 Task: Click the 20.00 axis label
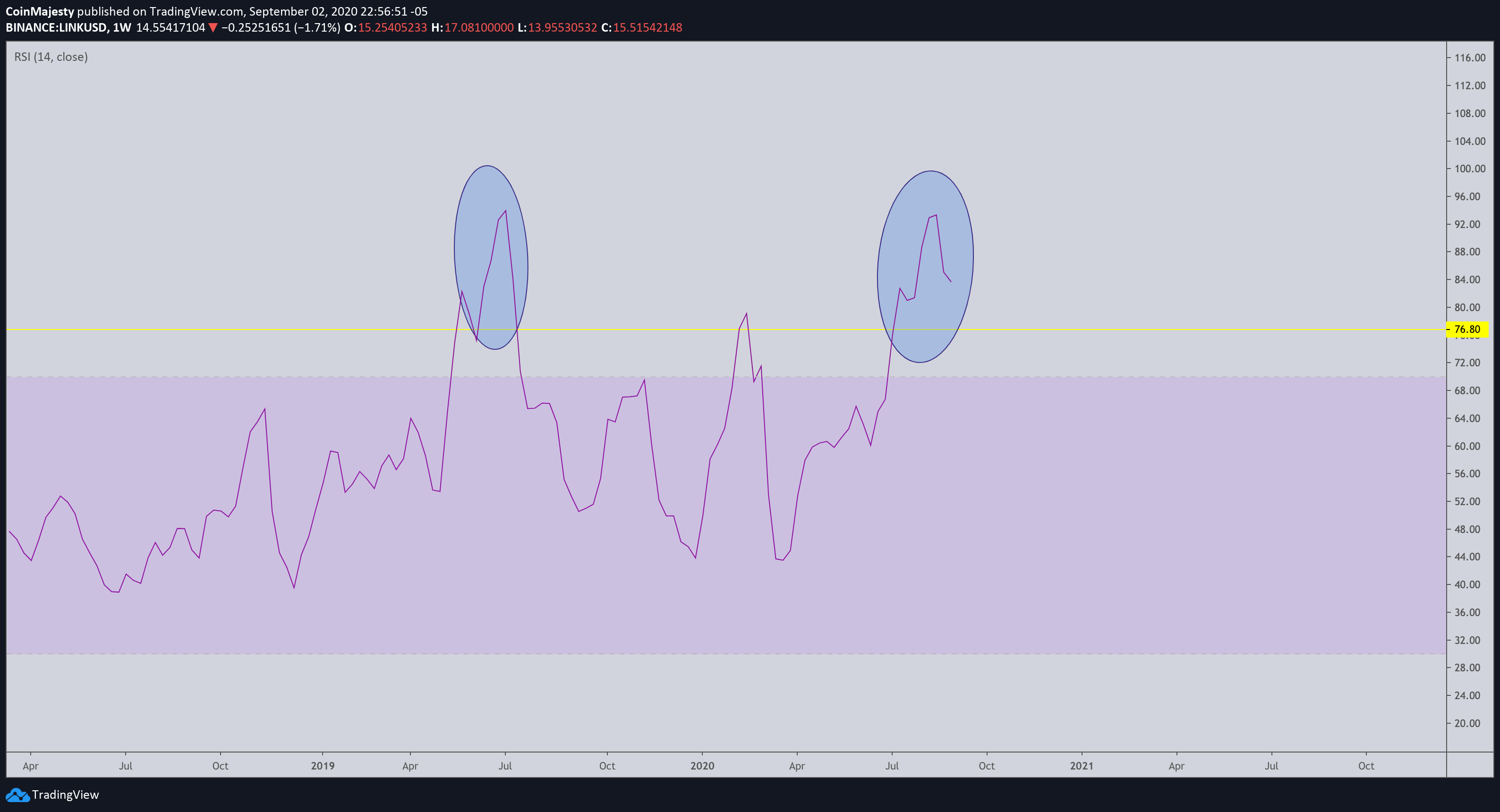[1467, 724]
